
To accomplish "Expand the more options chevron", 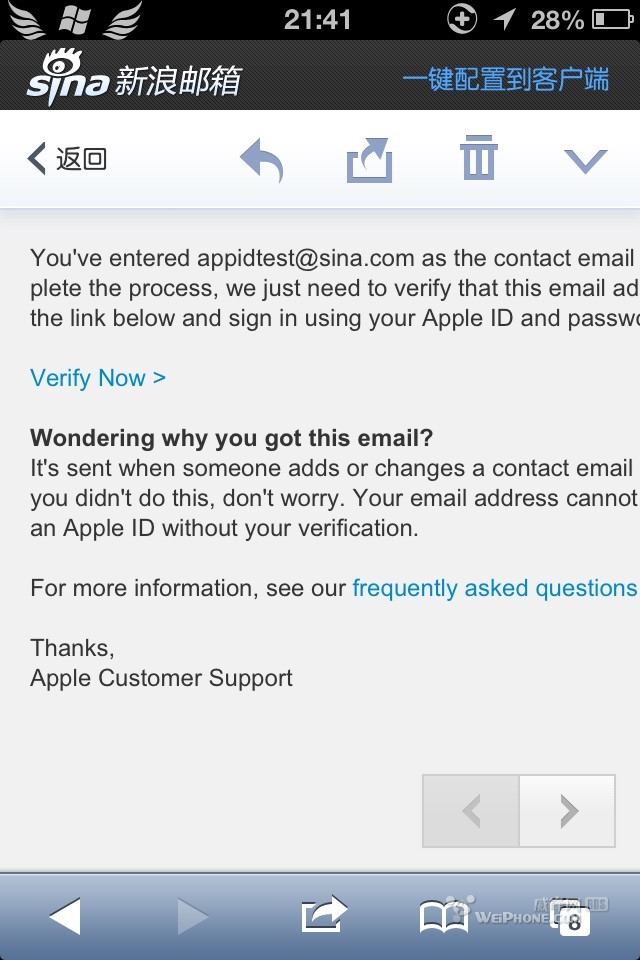I will pyautogui.click(x=585, y=160).
